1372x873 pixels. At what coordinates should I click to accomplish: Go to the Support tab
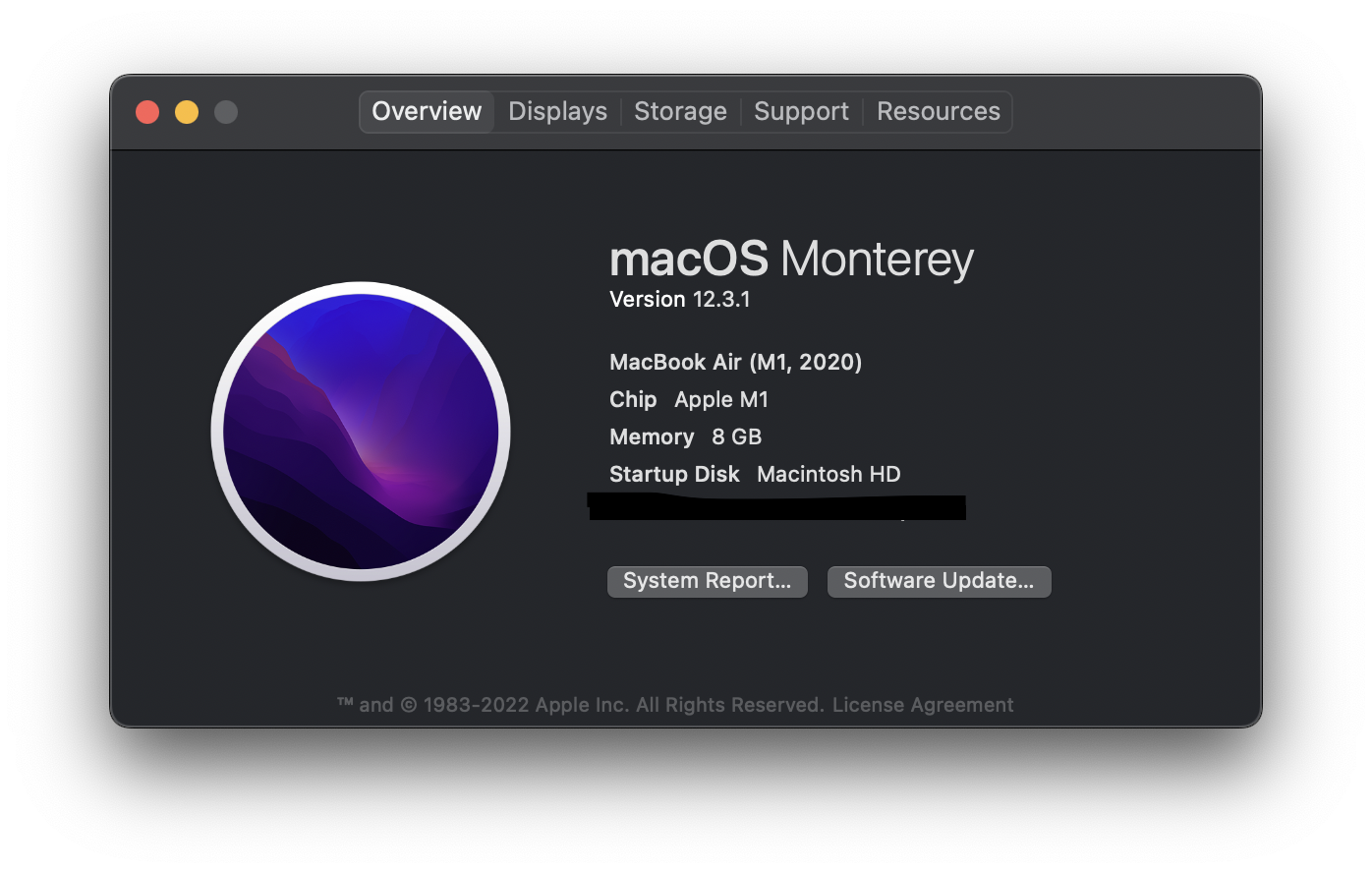[x=801, y=112]
